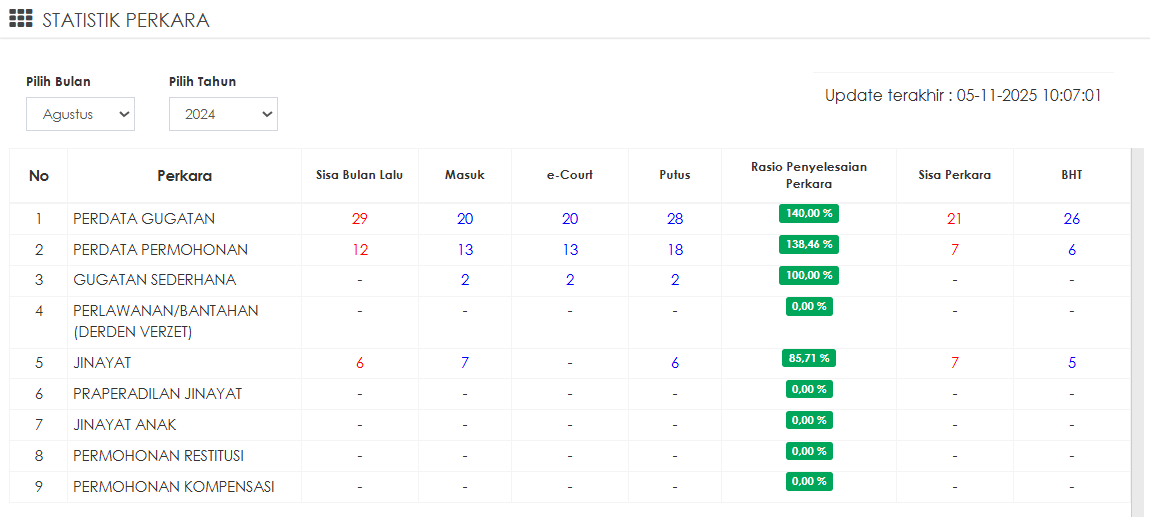Click the 138,46 % ratio badge

point(808,244)
